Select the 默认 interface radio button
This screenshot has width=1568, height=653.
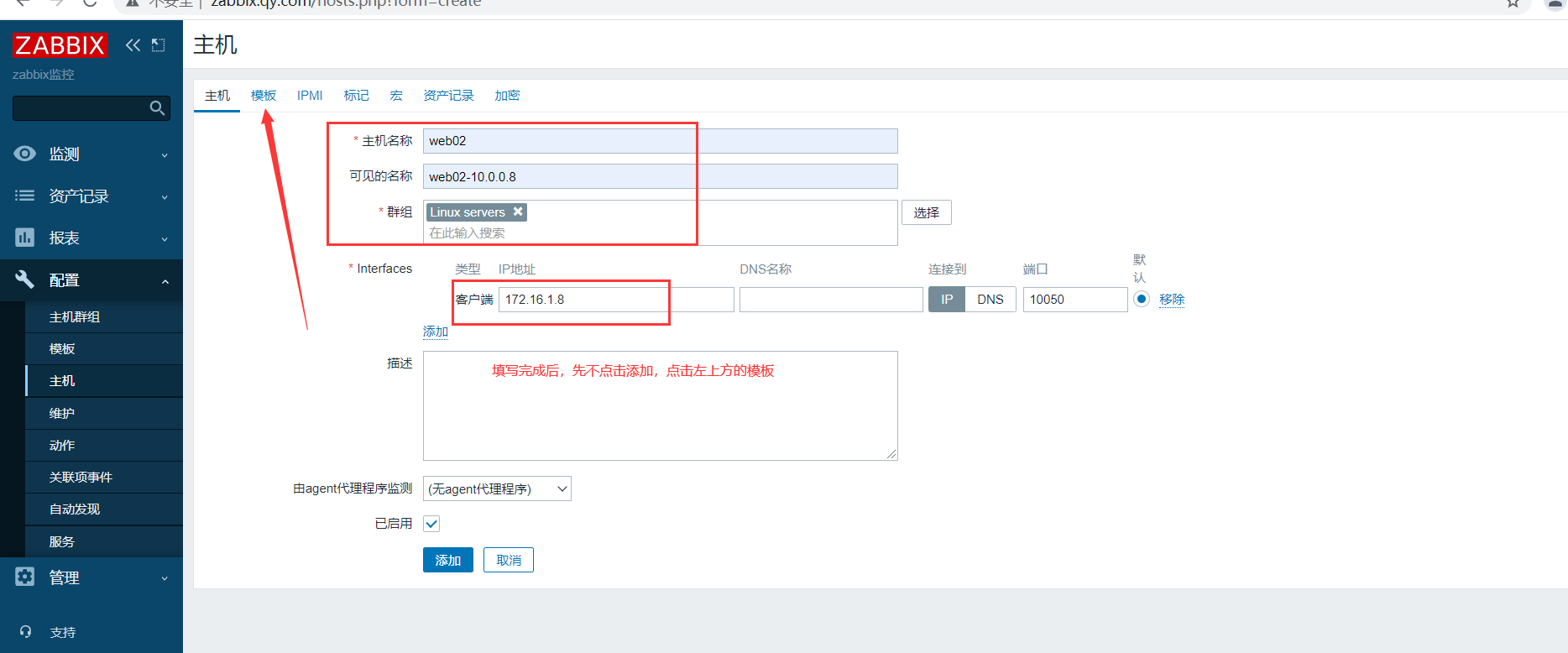click(x=1142, y=299)
